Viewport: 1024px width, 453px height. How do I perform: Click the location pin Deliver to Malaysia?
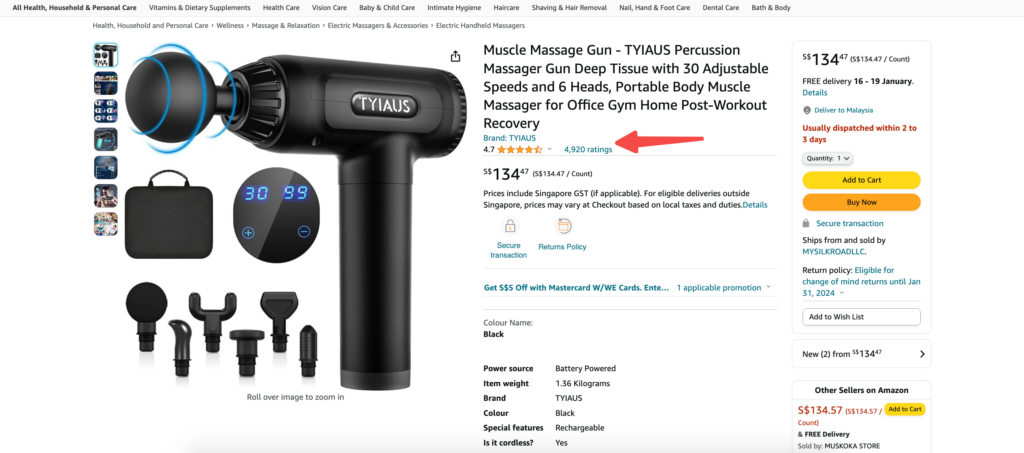[x=807, y=110]
